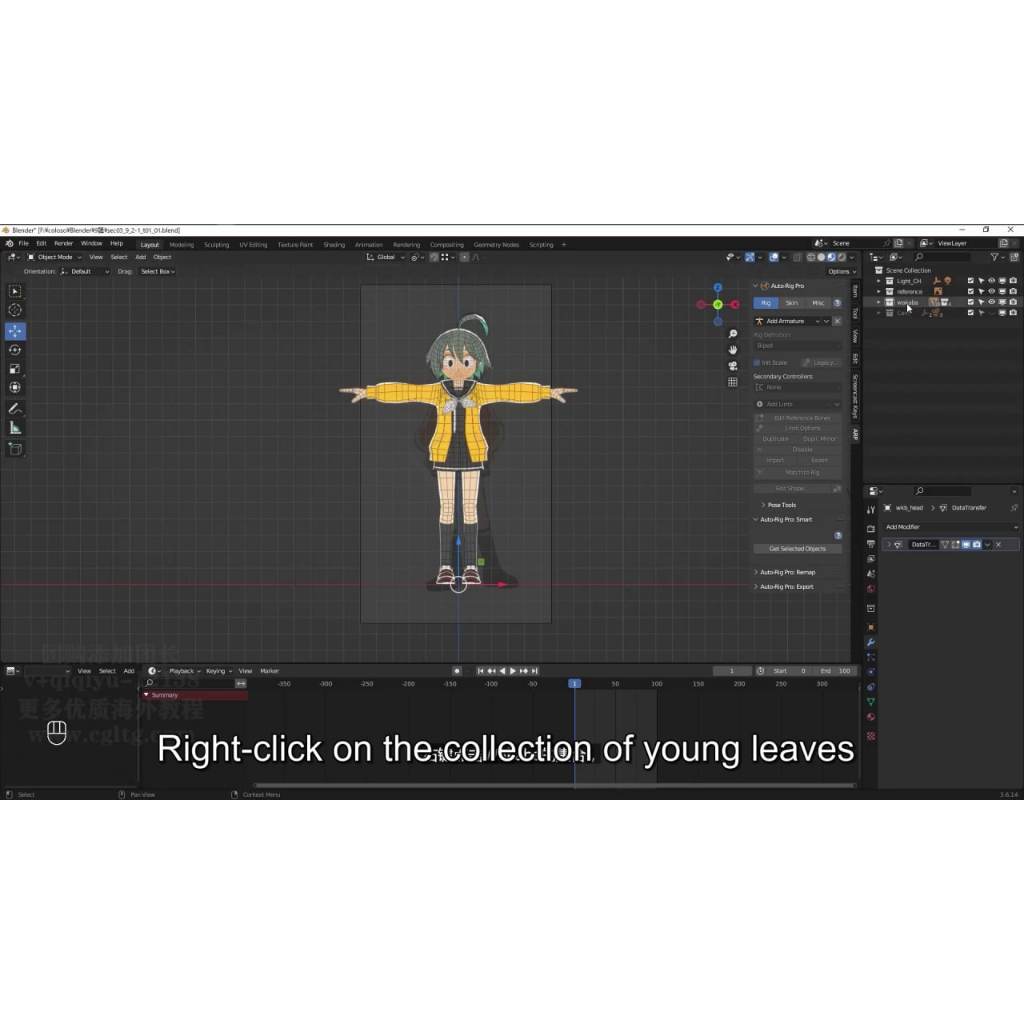The image size is (1024, 1024).
Task: Activate the Scale tool
Action: (15, 369)
